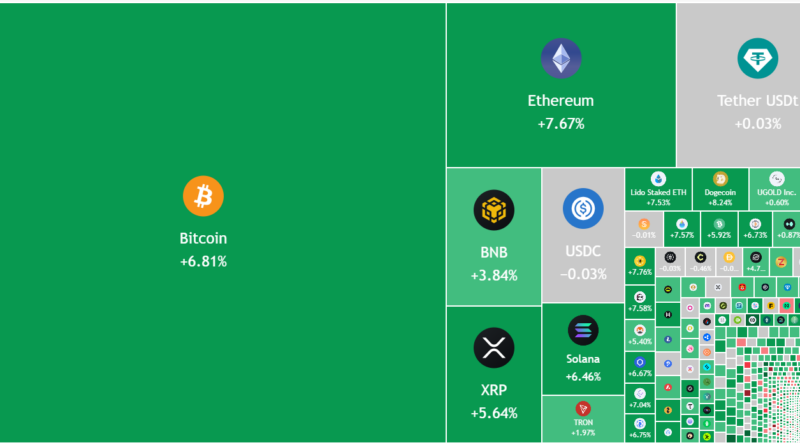Click the Lido Staked ETH icon
Viewport: 800px width, 445px height.
pyautogui.click(x=658, y=178)
